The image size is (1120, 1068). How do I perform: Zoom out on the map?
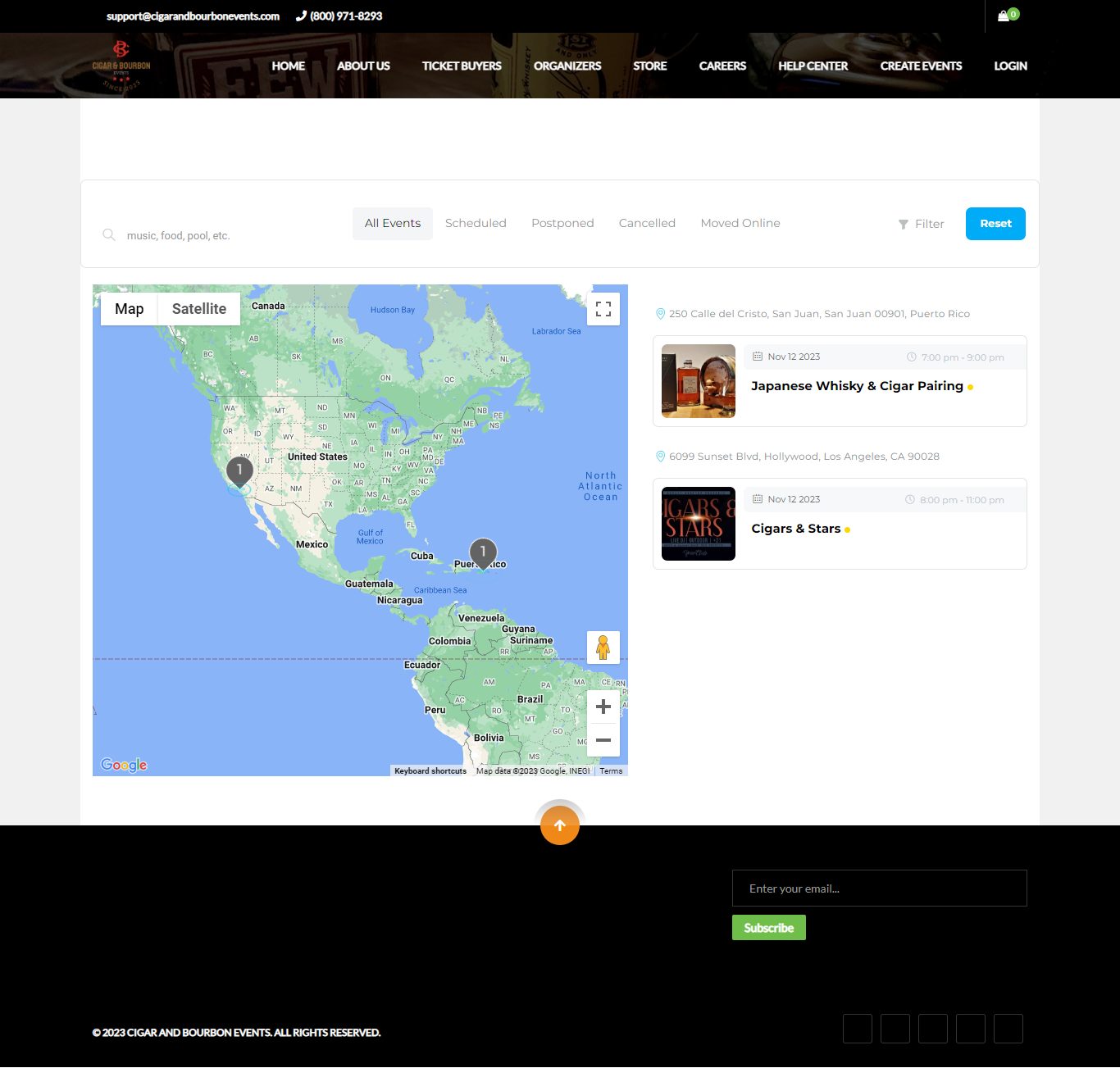603,740
